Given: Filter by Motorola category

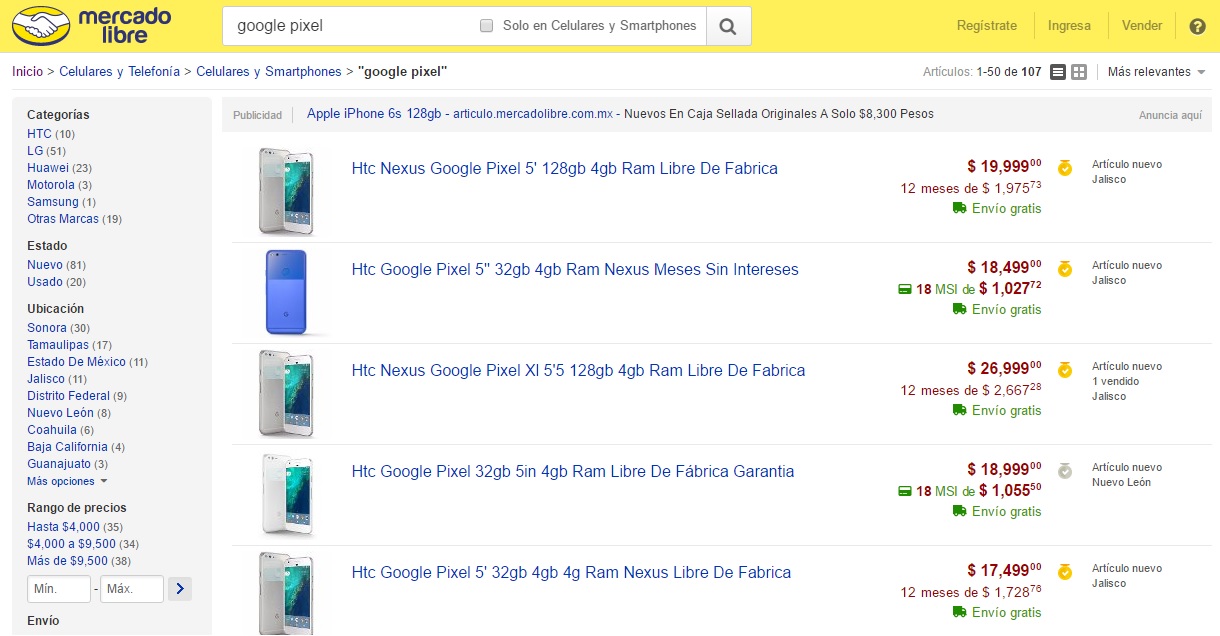Looking at the screenshot, I should click(51, 185).
